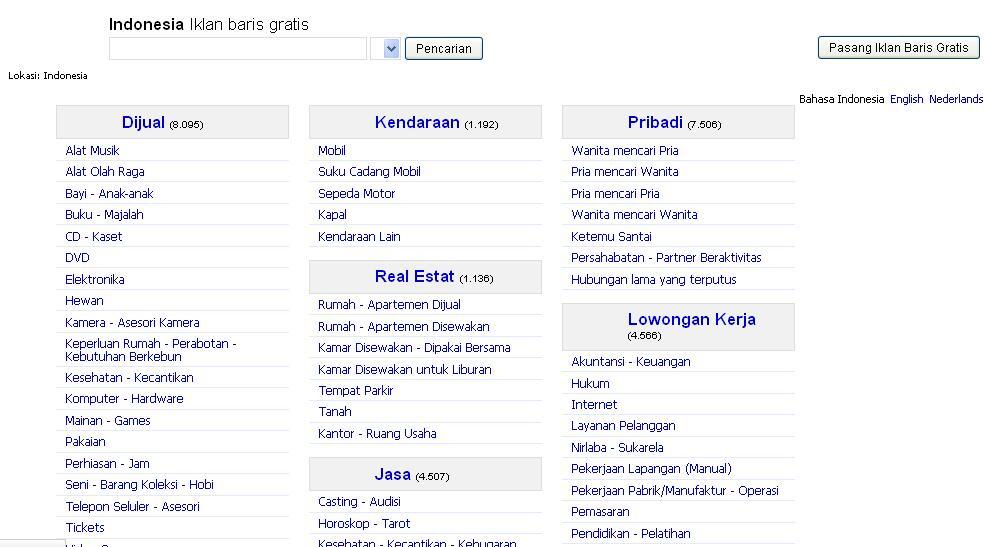This screenshot has width=984, height=547.
Task: Open the category dropdown beside the search box
Action: (x=385, y=48)
